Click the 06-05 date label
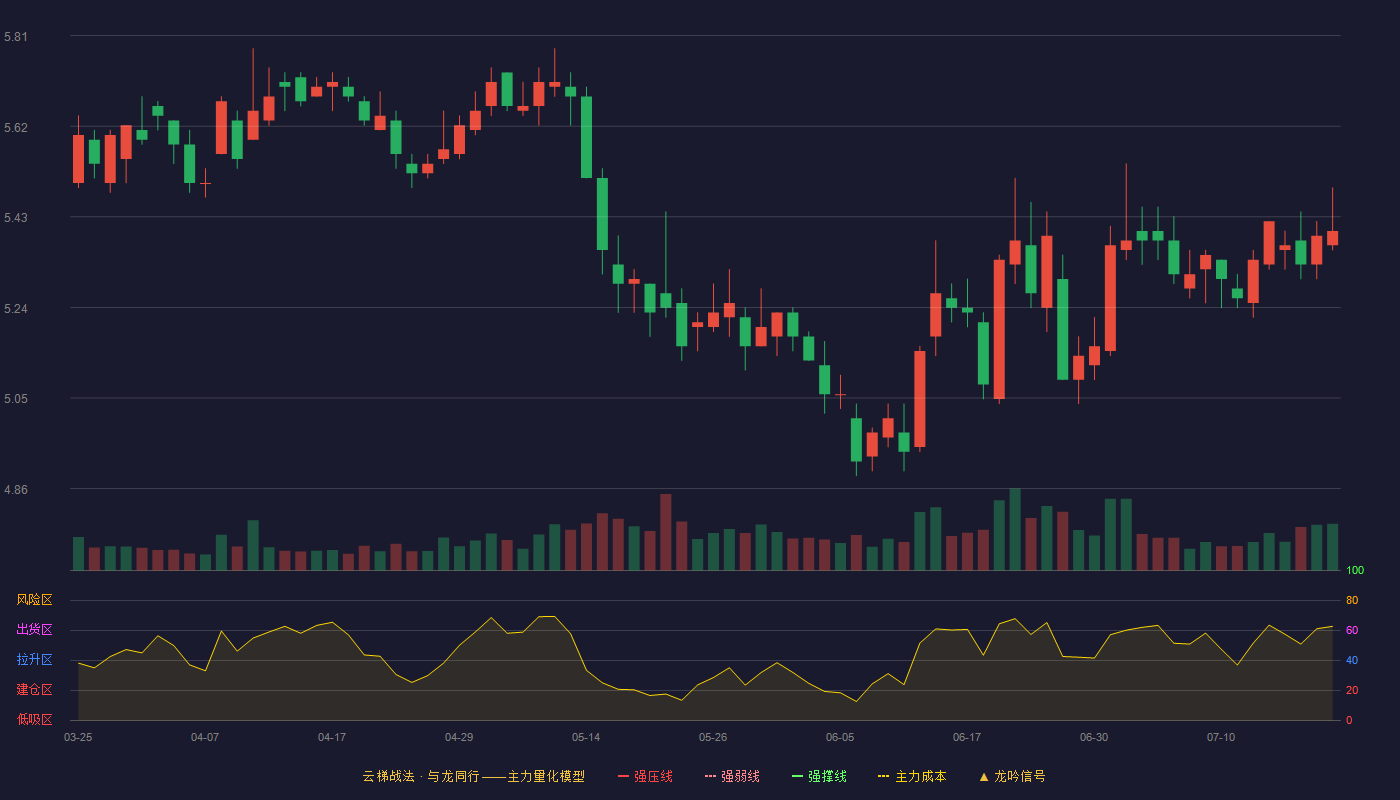This screenshot has height=800, width=1400. [x=840, y=737]
